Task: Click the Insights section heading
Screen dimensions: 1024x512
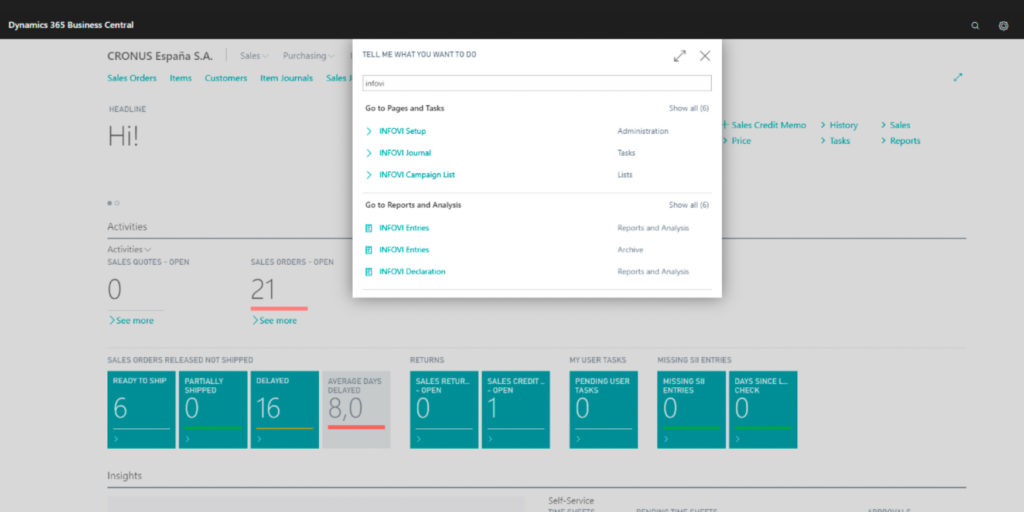Action: 124,475
